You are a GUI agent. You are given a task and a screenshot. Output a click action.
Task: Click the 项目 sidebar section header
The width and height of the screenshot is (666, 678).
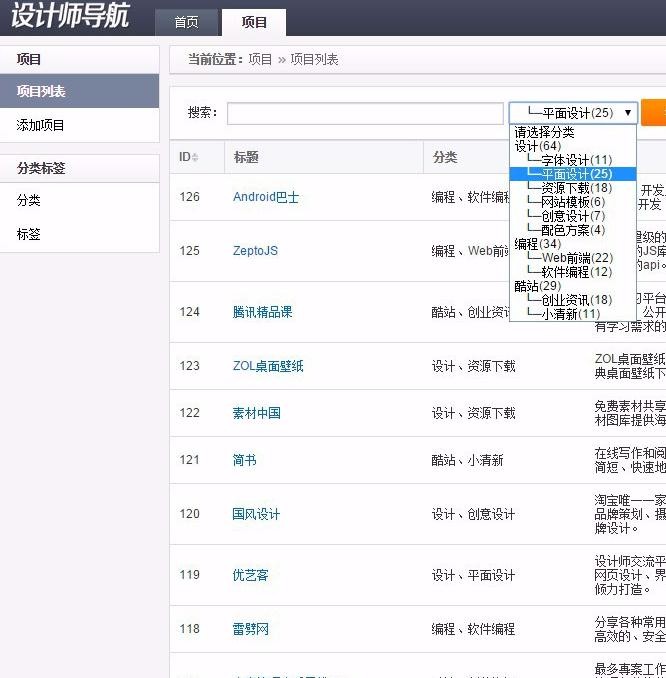pyautogui.click(x=80, y=59)
